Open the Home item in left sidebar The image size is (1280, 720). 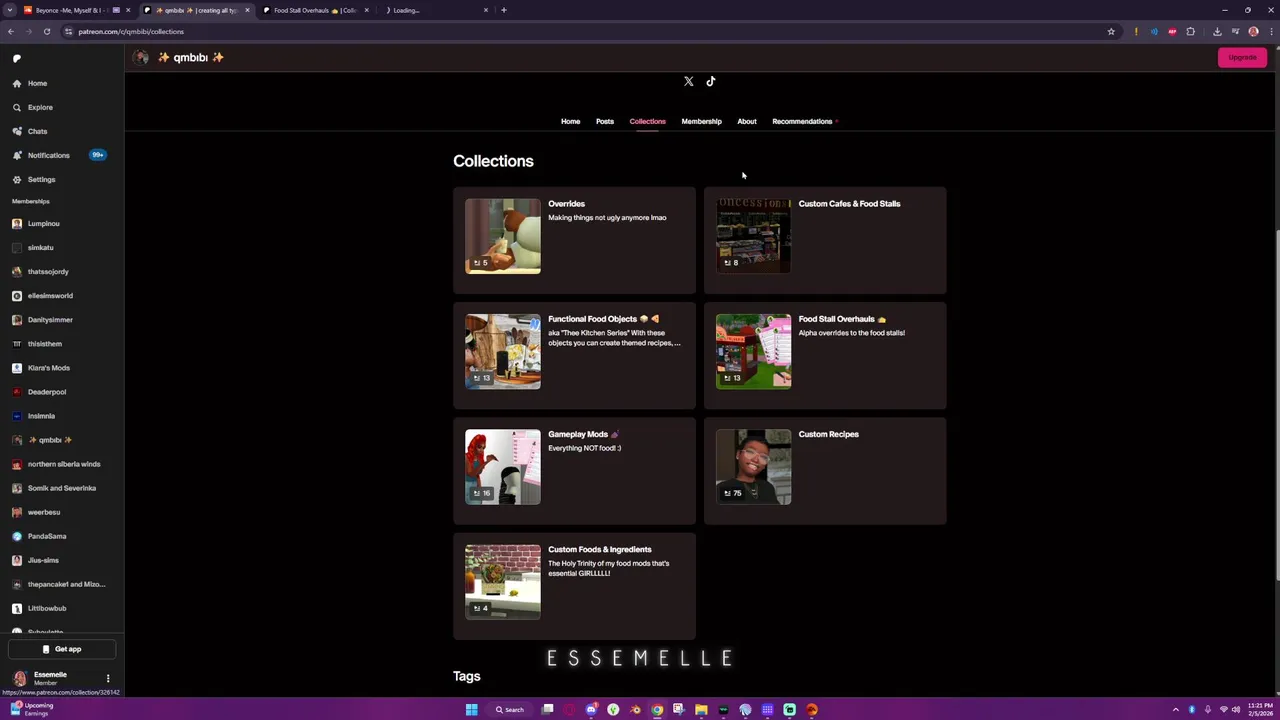point(37,83)
